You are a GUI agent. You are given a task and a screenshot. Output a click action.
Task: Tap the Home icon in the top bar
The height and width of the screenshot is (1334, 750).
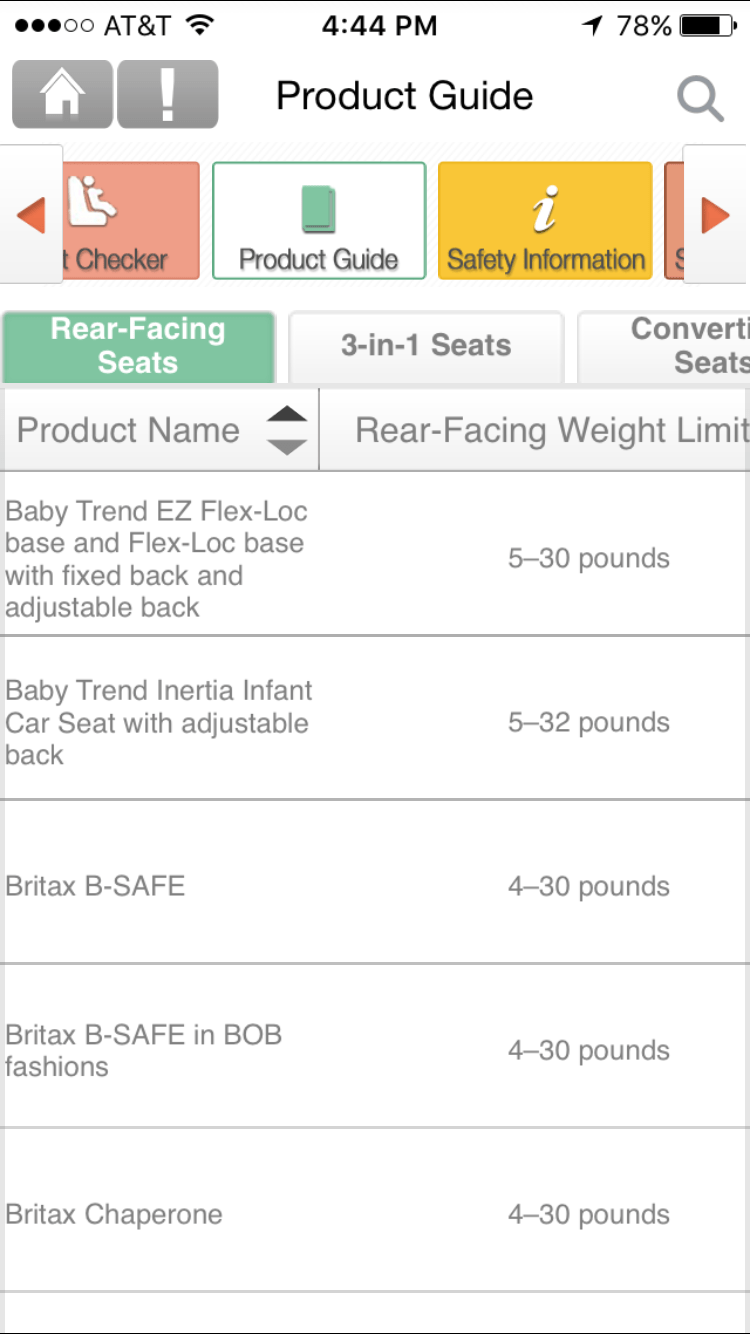(61, 93)
